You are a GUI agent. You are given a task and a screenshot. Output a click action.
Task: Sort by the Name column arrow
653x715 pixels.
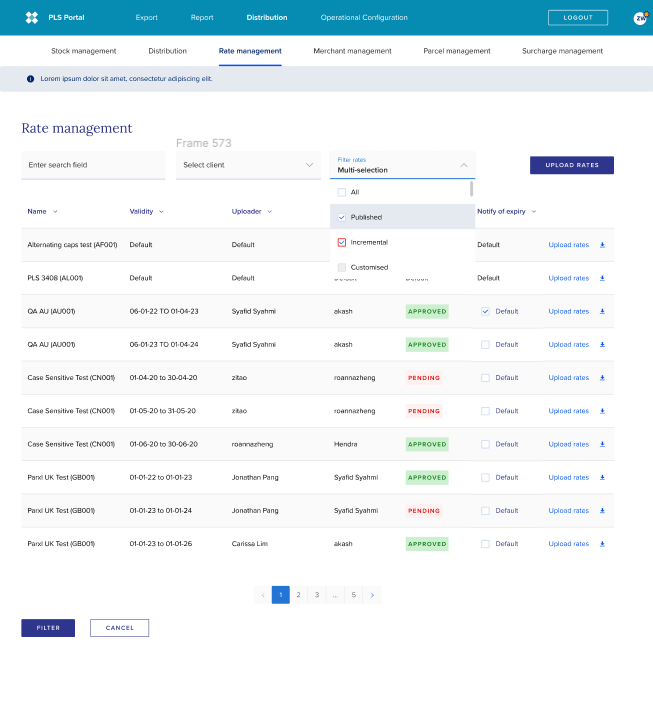(x=55, y=212)
